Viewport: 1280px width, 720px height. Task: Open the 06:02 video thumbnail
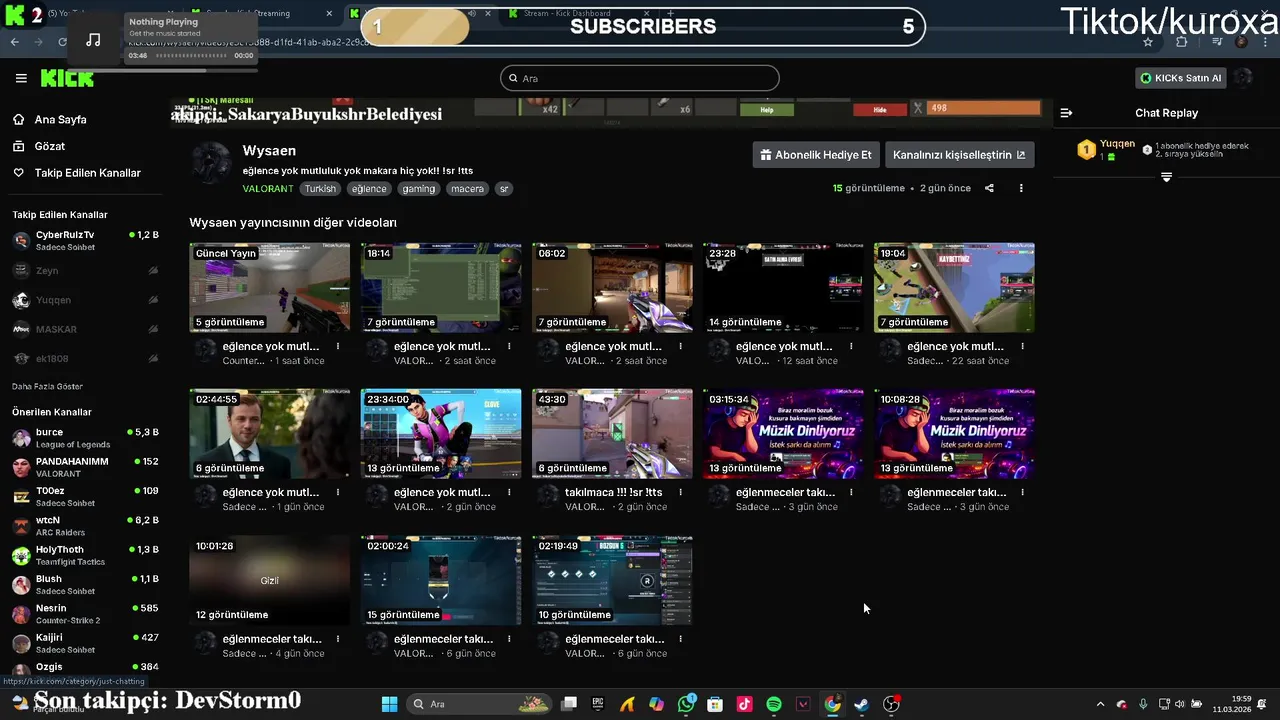pos(612,287)
